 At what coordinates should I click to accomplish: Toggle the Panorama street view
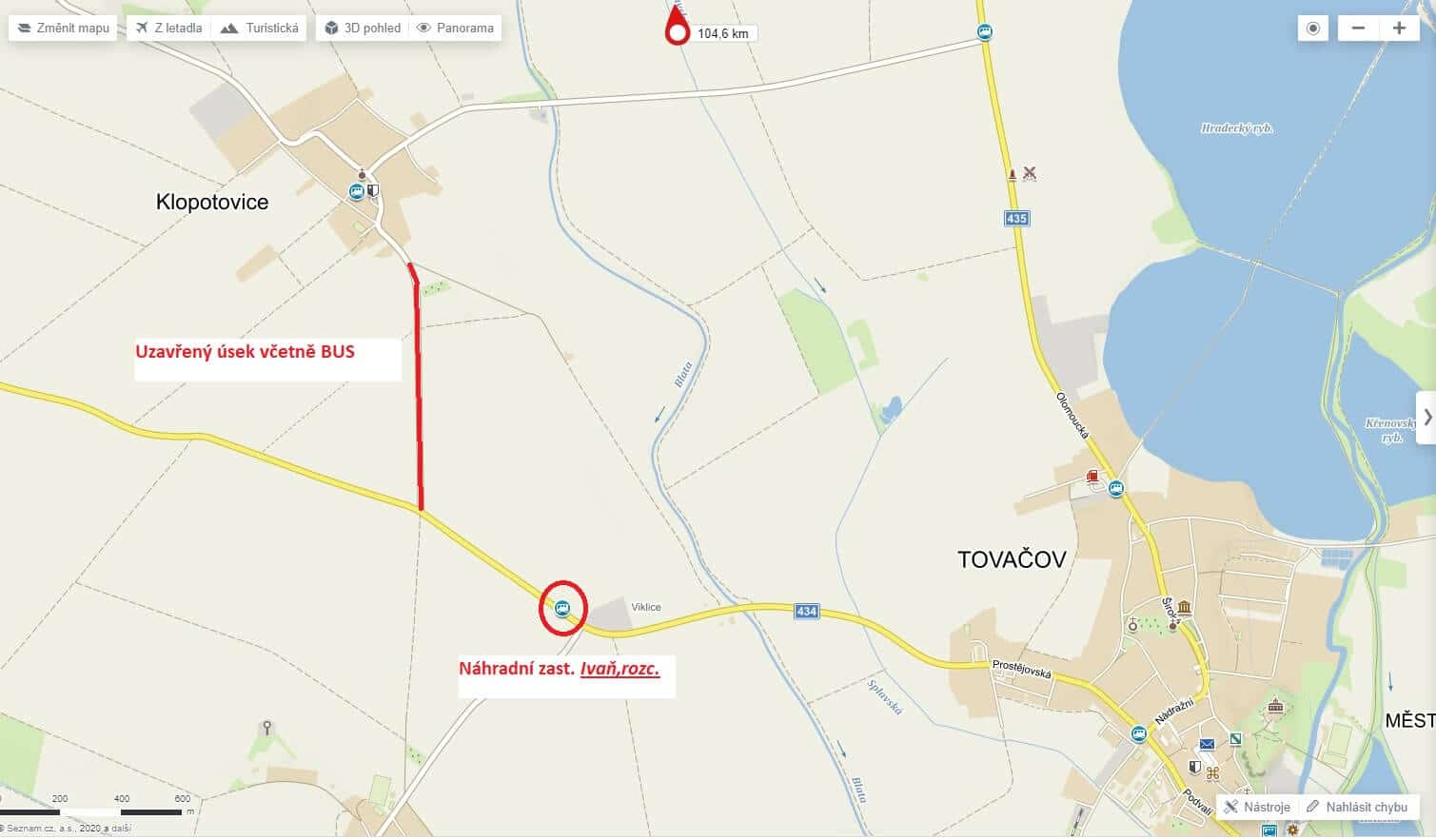pyautogui.click(x=455, y=28)
